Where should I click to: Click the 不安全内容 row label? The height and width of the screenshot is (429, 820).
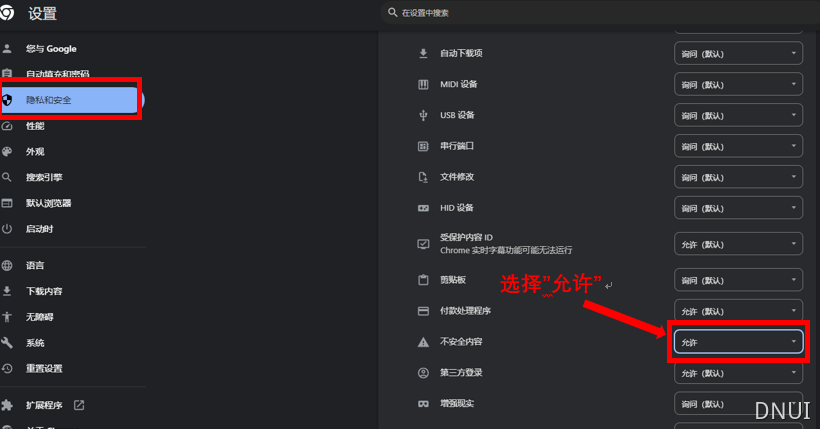[x=461, y=342]
